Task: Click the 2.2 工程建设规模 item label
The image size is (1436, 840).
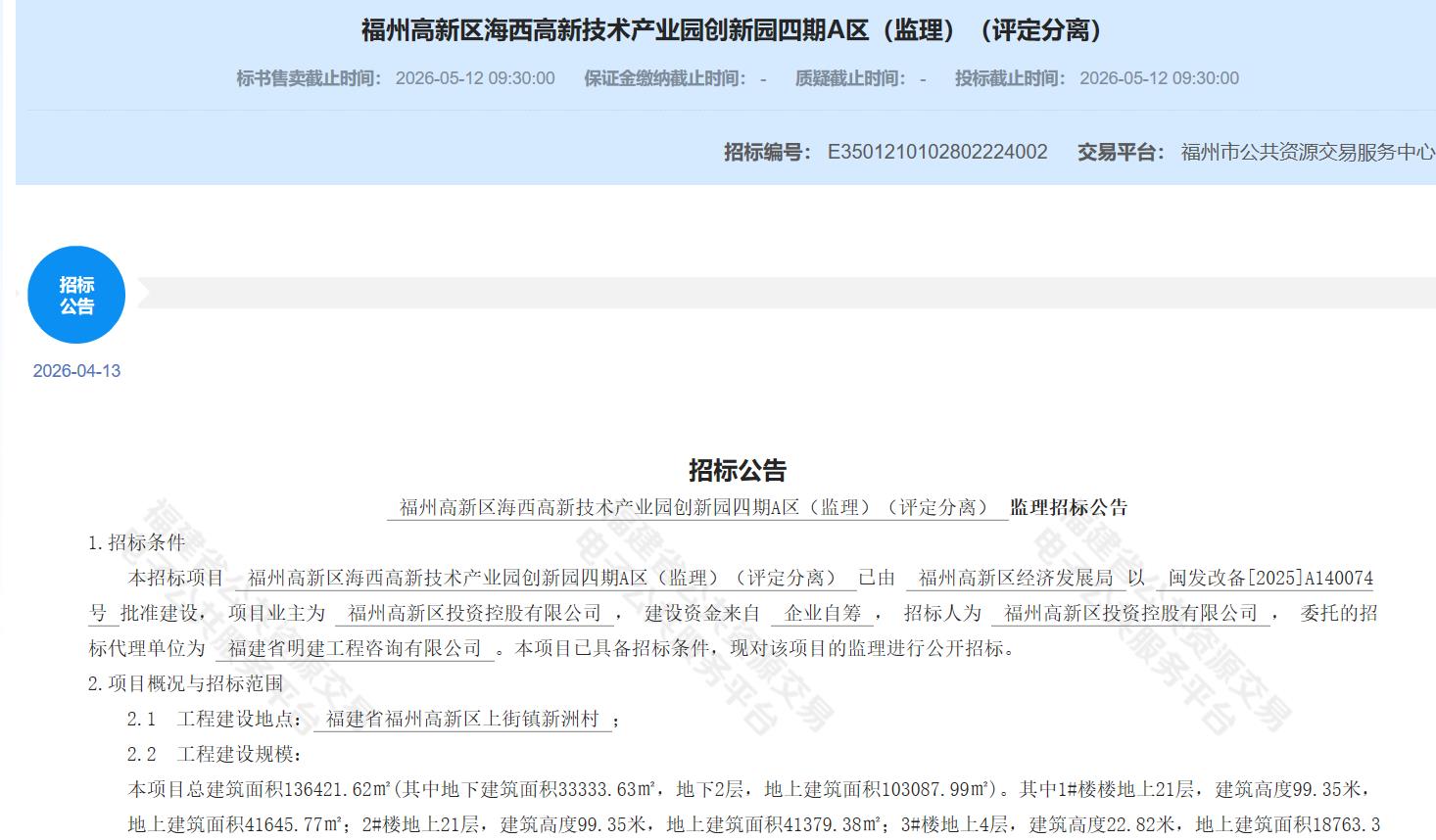Action: click(215, 754)
